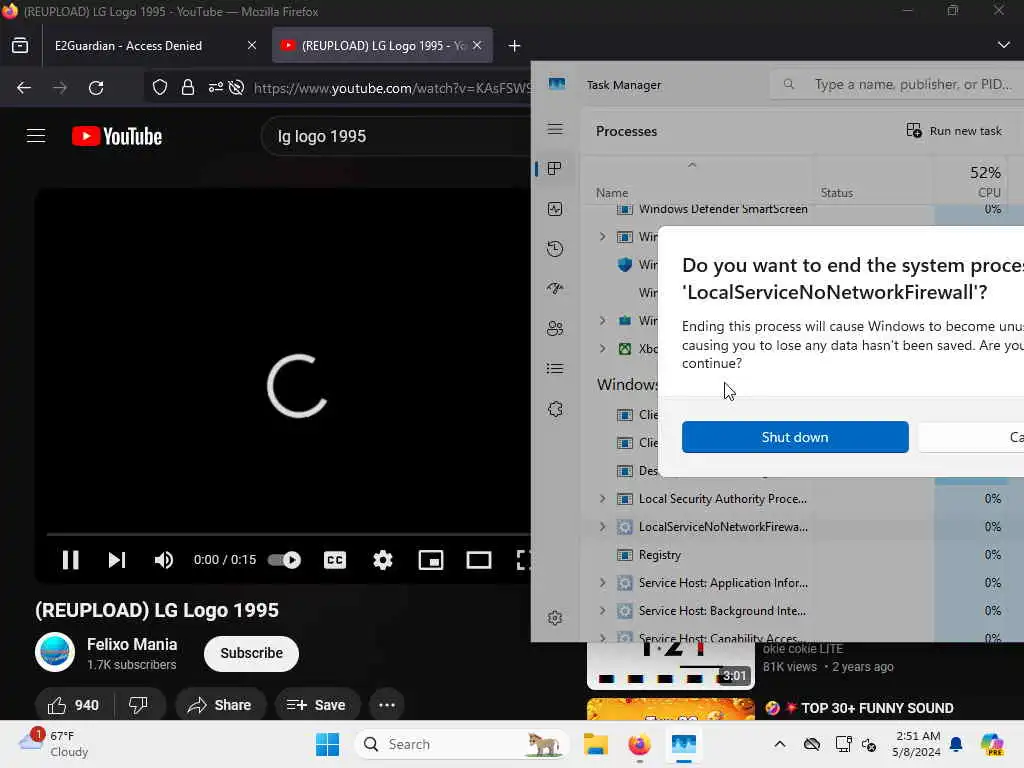Skip to the next YouTube video
Image resolution: width=1024 pixels, height=768 pixels.
[x=117, y=560]
